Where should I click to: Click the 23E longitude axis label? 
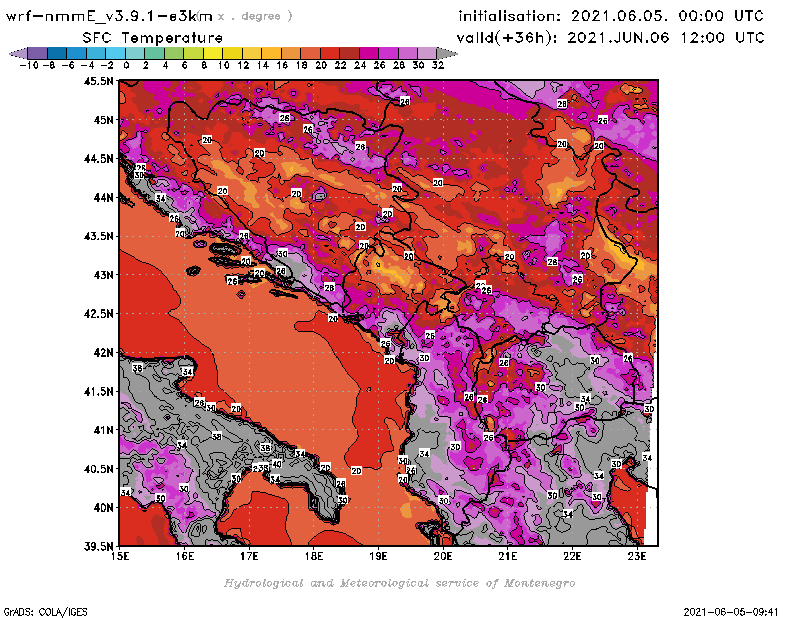(x=636, y=555)
